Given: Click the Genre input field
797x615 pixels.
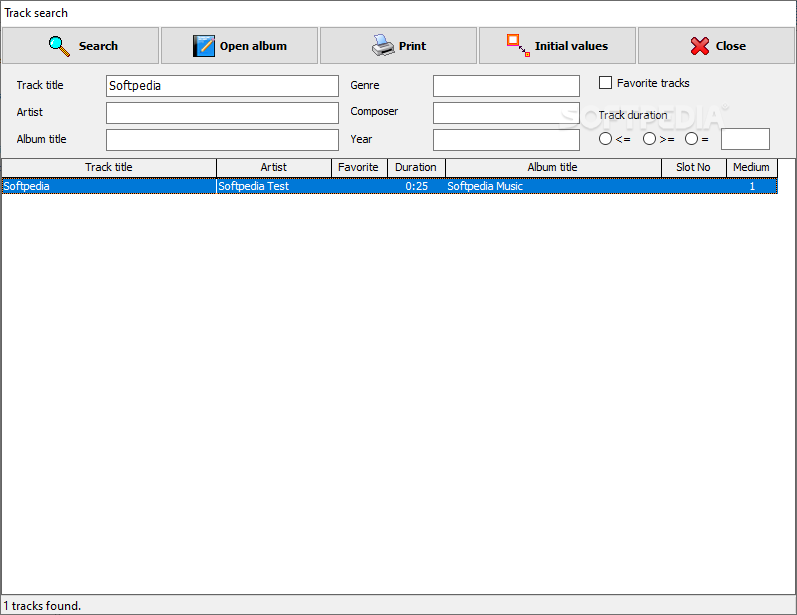Looking at the screenshot, I should click(506, 86).
